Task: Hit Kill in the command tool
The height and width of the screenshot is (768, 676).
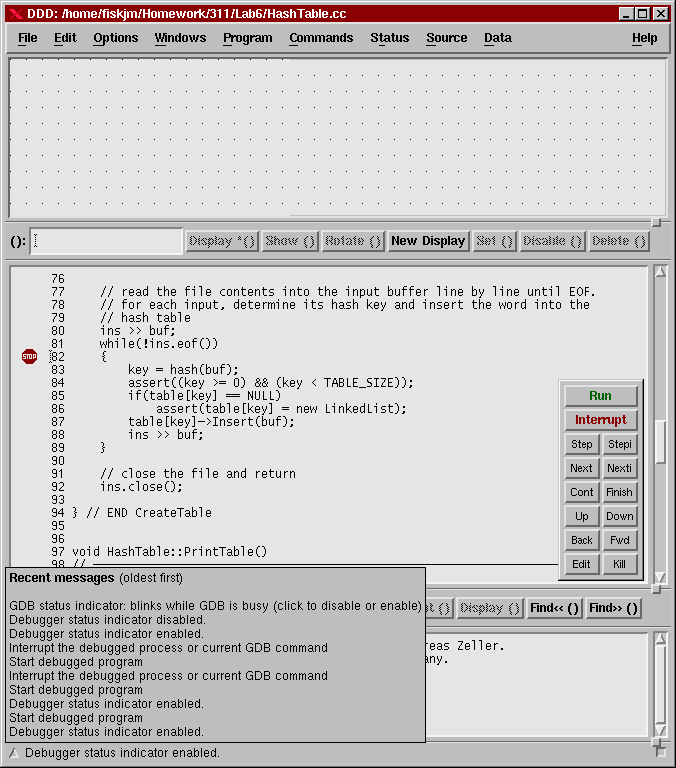Action: pyautogui.click(x=620, y=564)
